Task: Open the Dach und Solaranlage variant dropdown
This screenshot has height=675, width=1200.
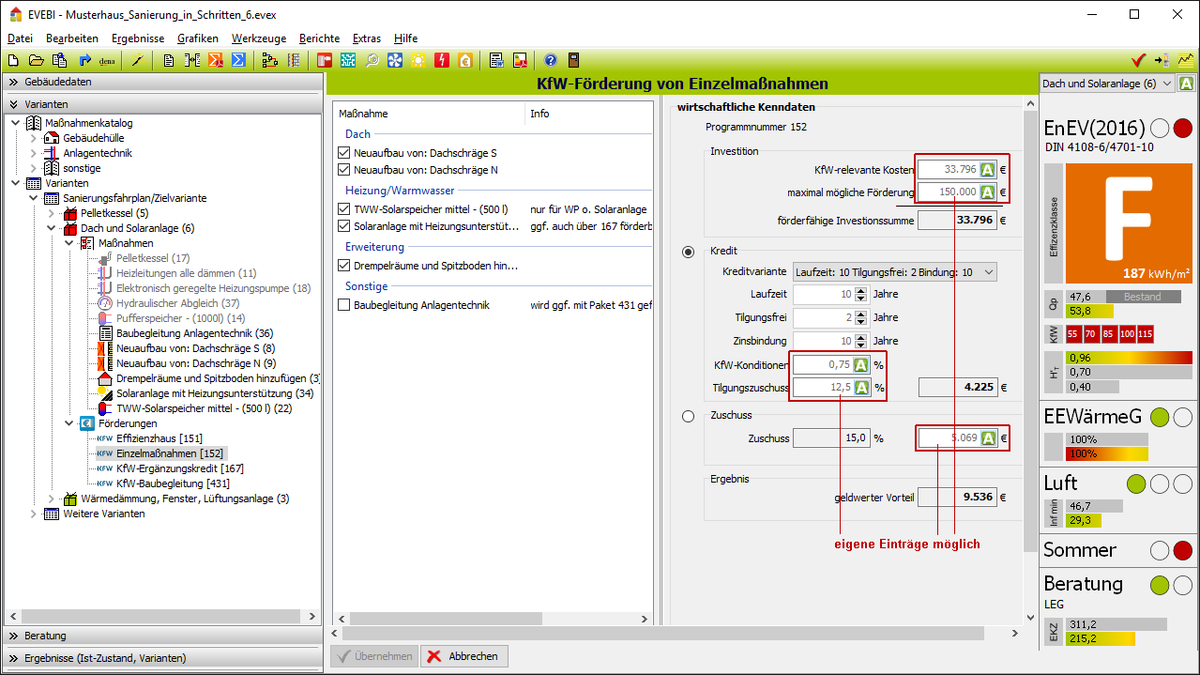Action: pos(1108,84)
